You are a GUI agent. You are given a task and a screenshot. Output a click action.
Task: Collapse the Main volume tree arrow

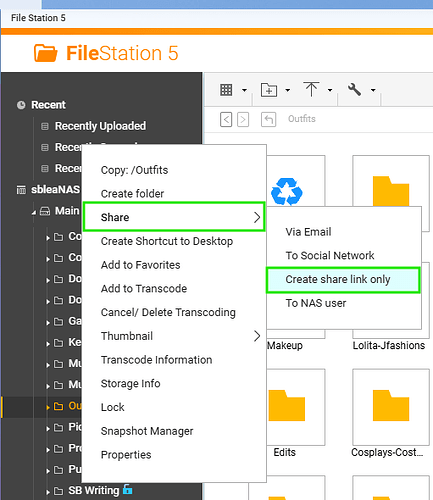click(34, 212)
